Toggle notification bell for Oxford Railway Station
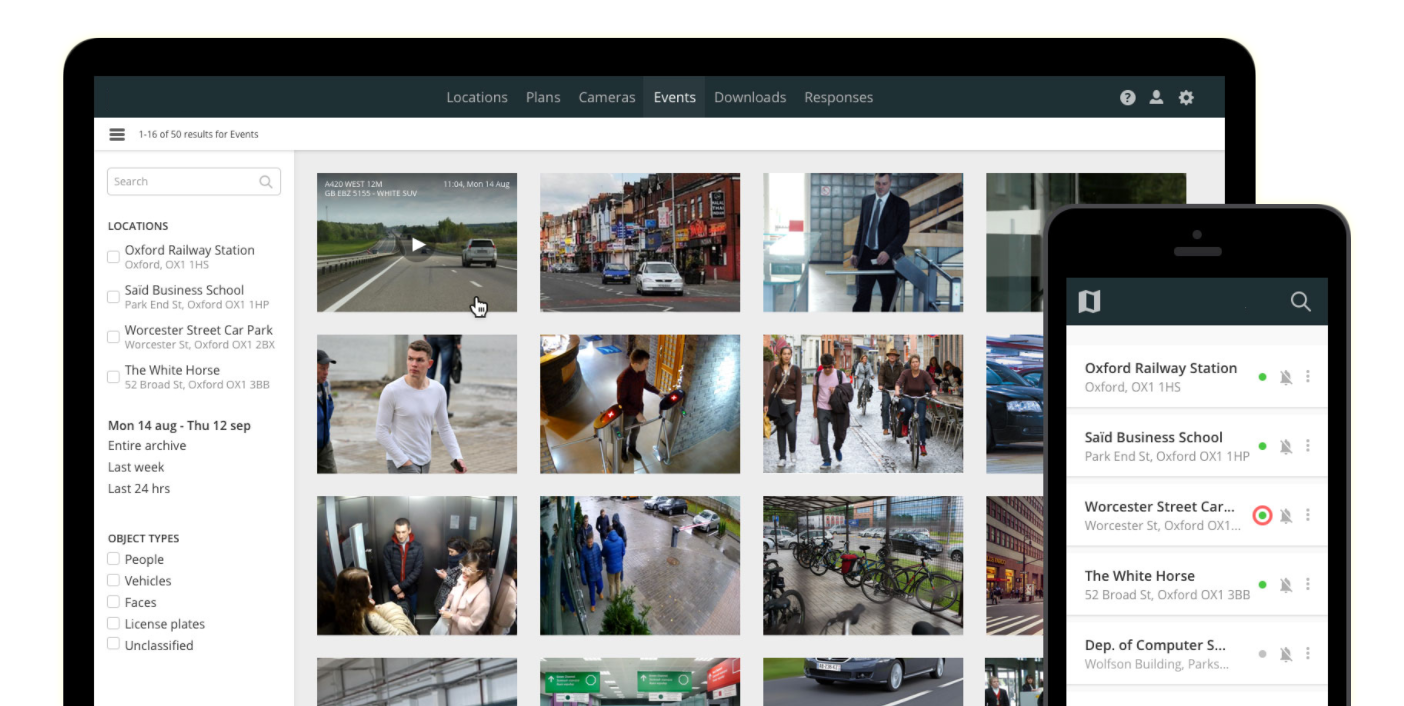The width and height of the screenshot is (1404, 706). (x=1286, y=377)
